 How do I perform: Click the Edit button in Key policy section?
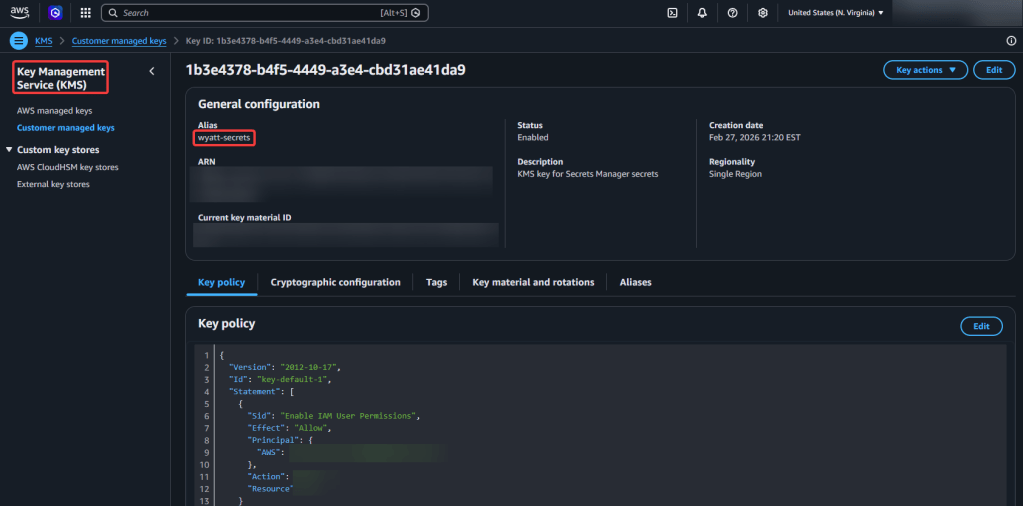(x=981, y=326)
